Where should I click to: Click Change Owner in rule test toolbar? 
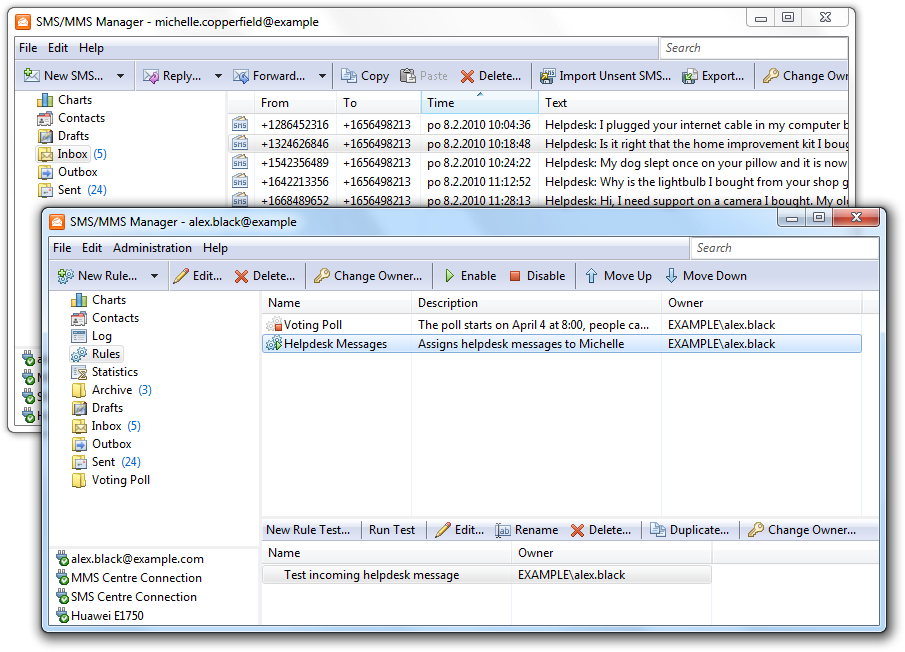point(802,530)
